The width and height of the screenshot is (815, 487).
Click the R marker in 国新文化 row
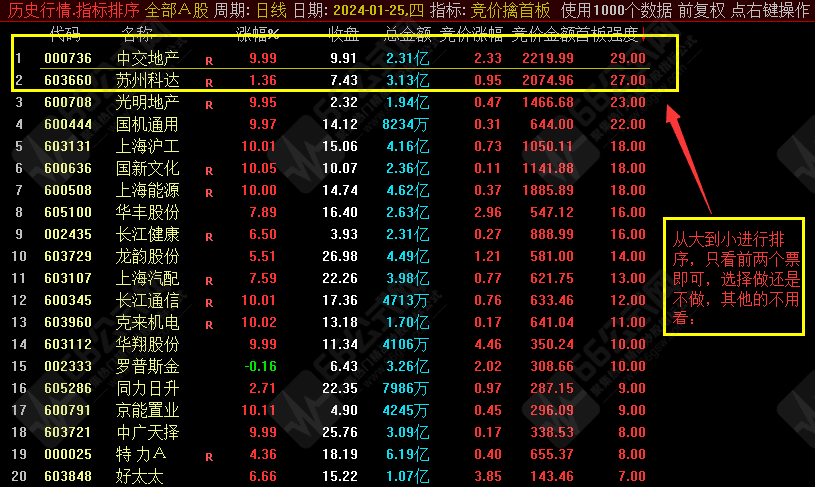(209, 171)
